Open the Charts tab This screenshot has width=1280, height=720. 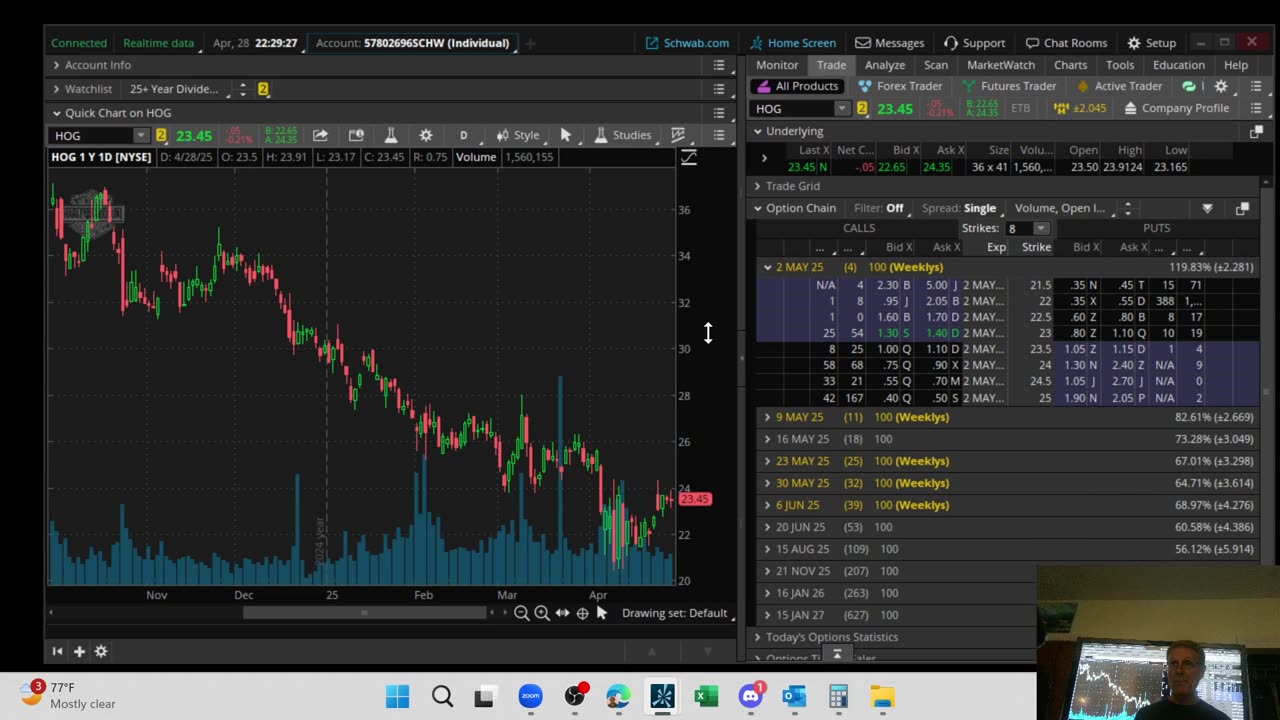pyautogui.click(x=1070, y=65)
